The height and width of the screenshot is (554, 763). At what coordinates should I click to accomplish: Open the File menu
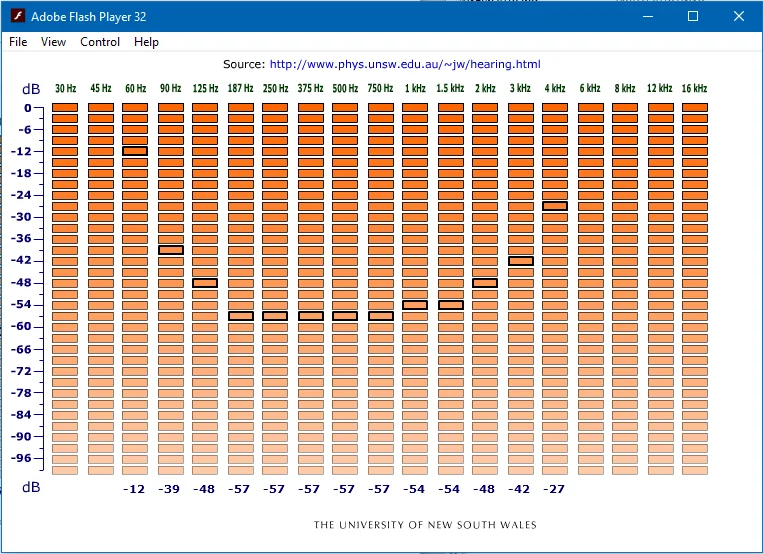[x=18, y=42]
